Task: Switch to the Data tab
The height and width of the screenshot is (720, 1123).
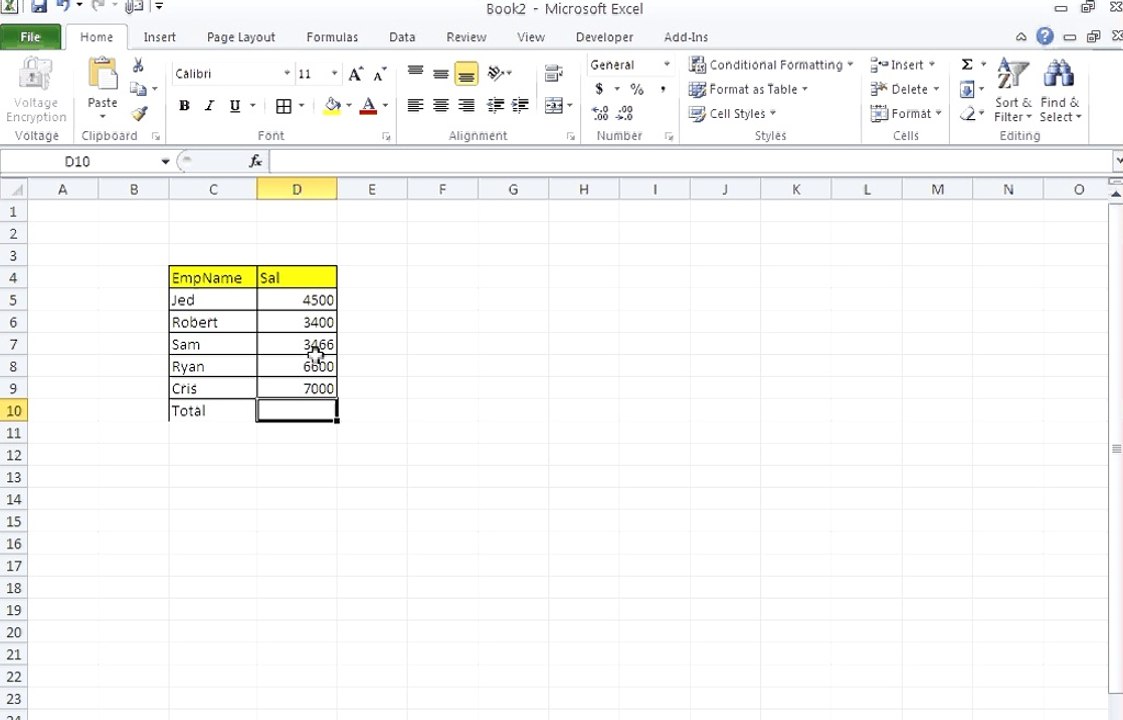Action: (402, 37)
